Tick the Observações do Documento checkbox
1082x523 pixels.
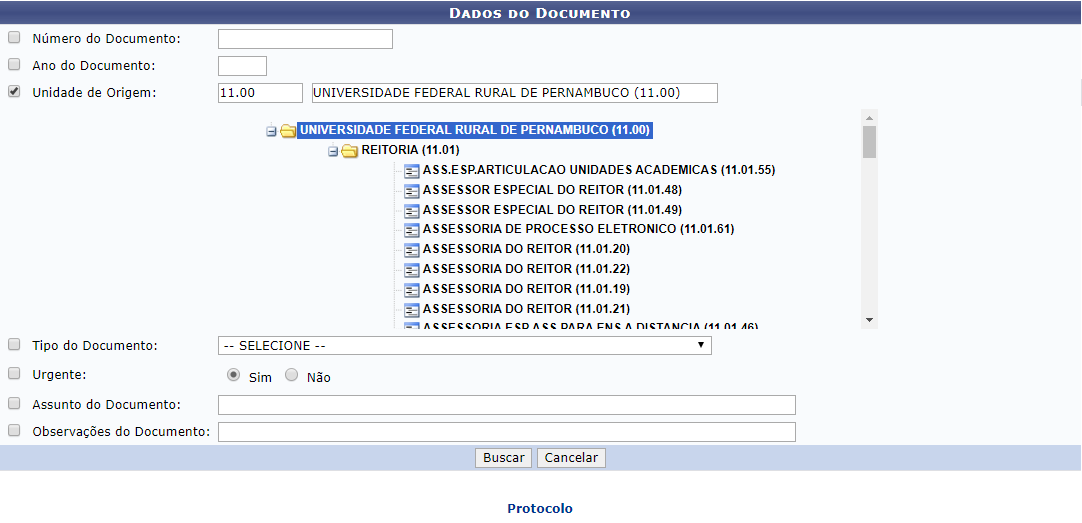coord(14,430)
